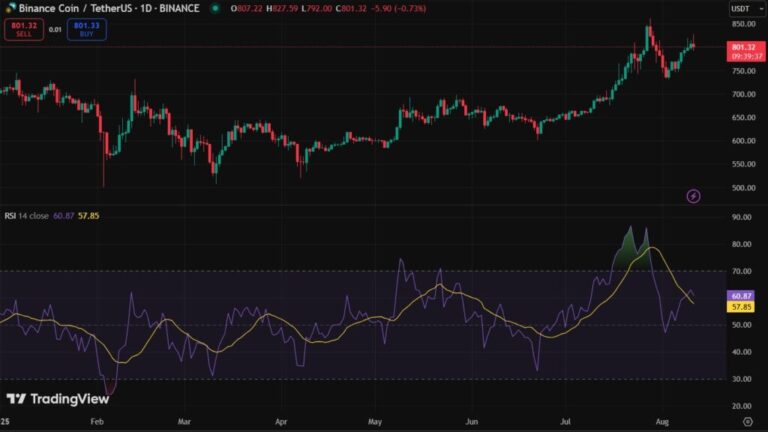
Task: Click the 700.00 price axis label
Action: point(744,94)
